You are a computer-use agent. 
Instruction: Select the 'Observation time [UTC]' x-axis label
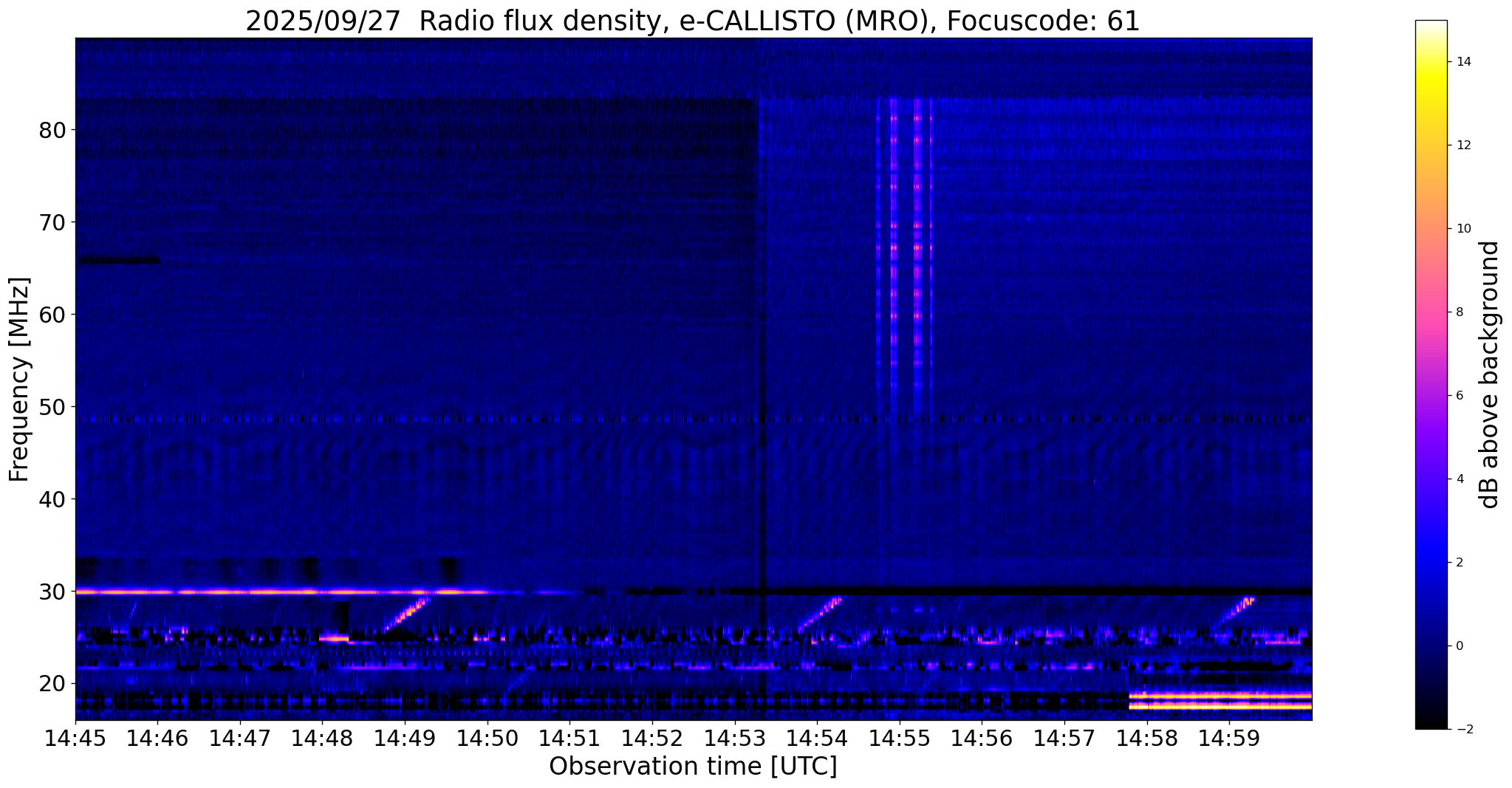693,767
